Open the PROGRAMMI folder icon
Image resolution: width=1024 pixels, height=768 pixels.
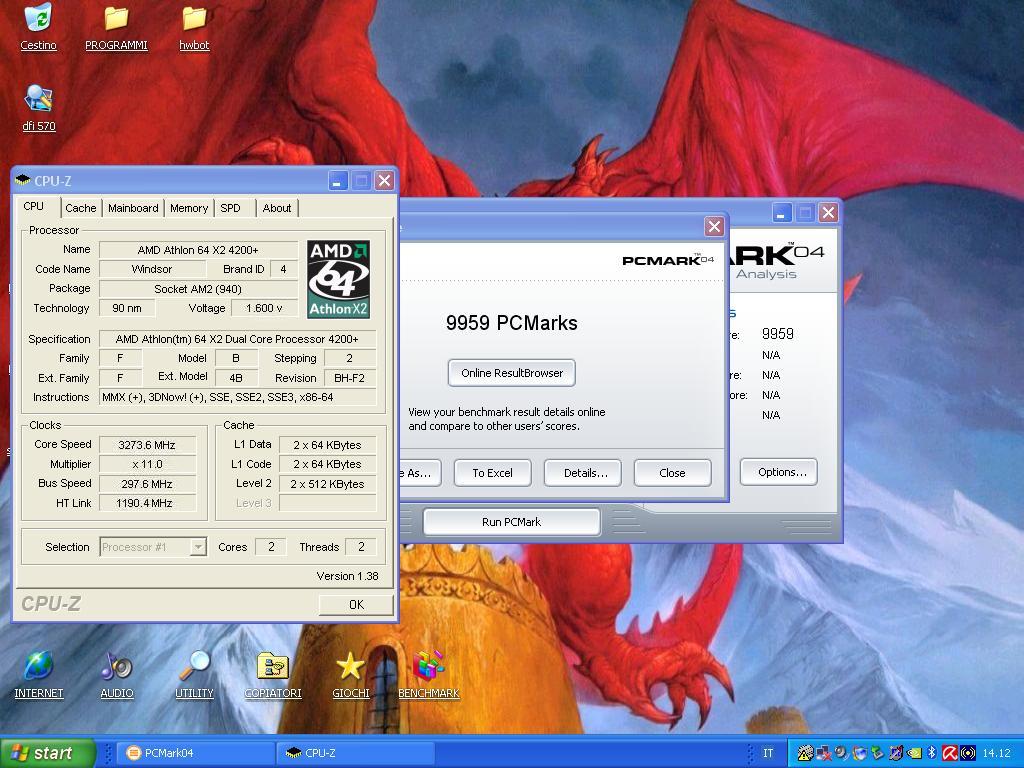coord(116,26)
